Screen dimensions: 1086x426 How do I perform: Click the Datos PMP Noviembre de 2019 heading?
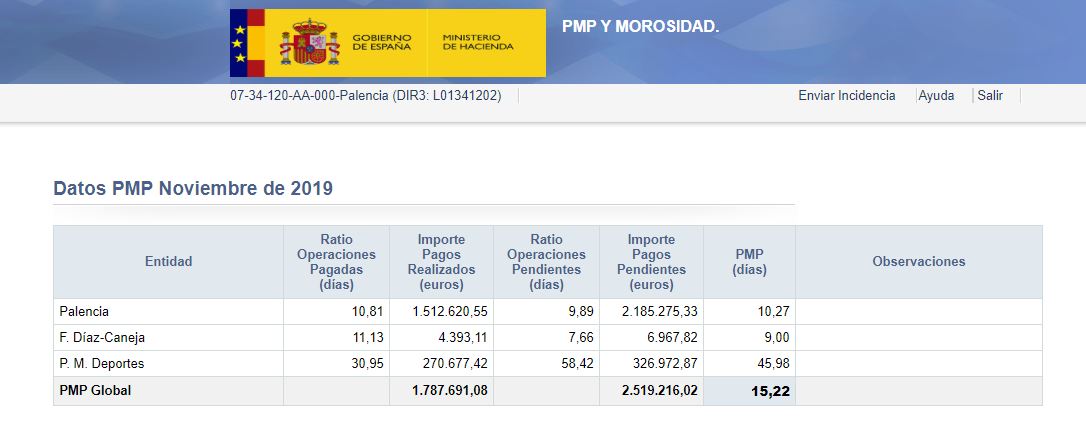(193, 188)
